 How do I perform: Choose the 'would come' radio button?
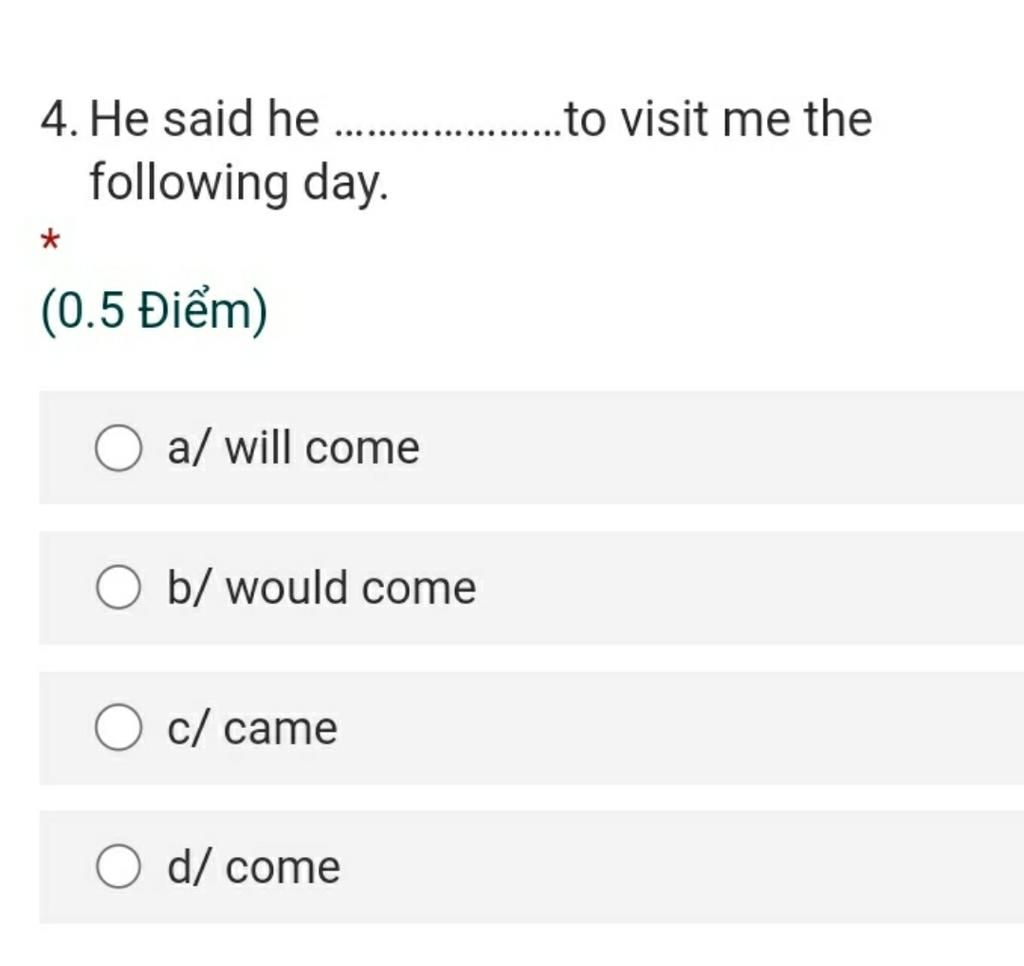pyautogui.click(x=118, y=587)
